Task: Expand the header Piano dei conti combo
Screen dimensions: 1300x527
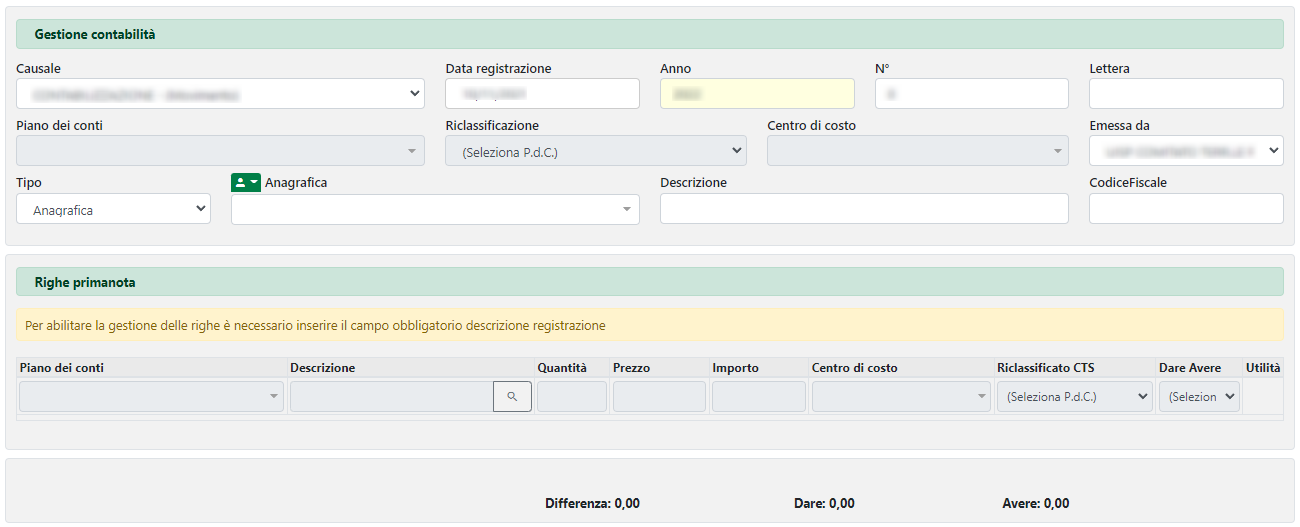Action: click(220, 151)
